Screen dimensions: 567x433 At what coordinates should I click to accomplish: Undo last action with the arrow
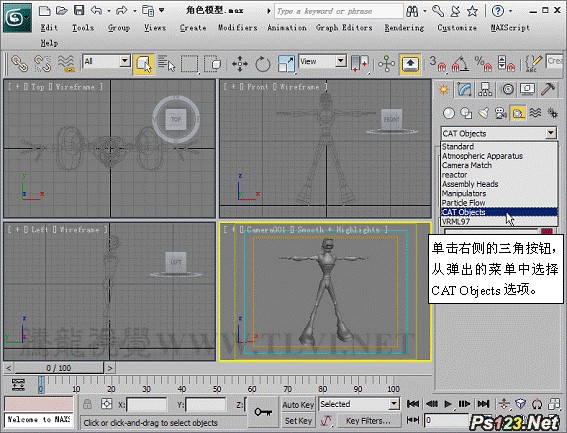(97, 10)
